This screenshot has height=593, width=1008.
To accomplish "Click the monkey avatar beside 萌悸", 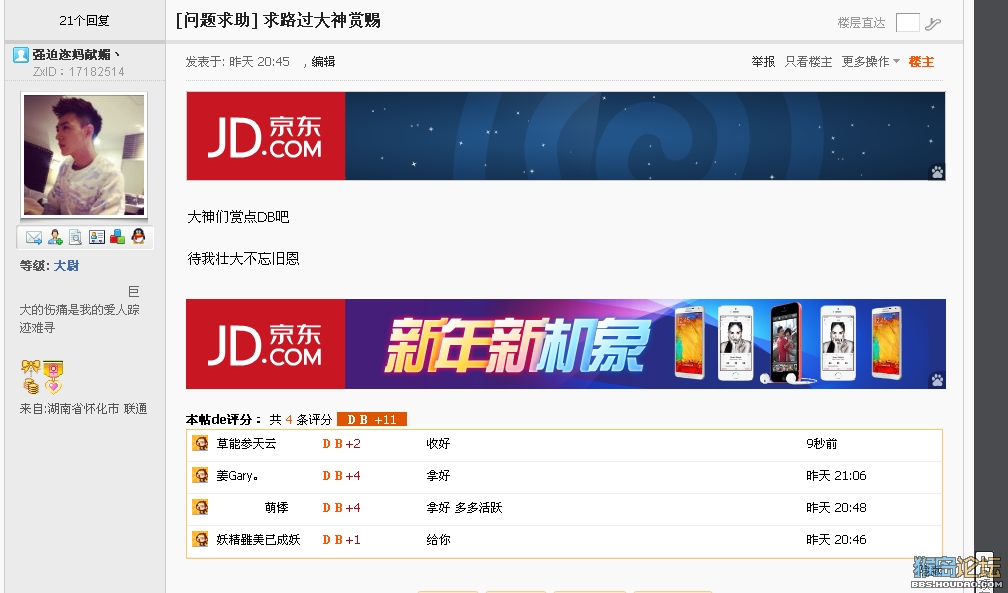I will [201, 507].
